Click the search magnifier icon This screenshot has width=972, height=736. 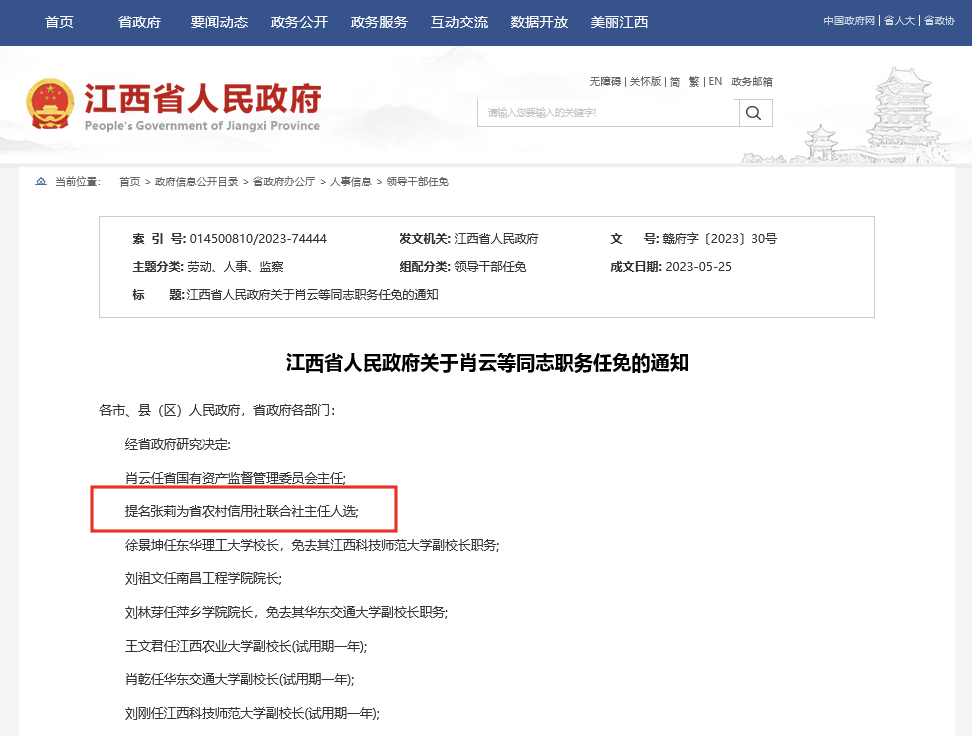click(753, 113)
